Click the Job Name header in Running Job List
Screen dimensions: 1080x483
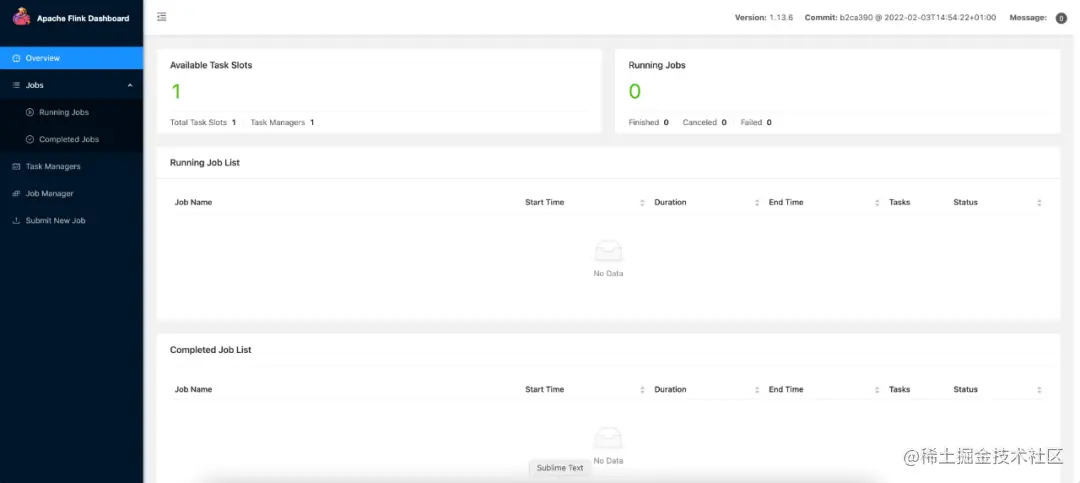pyautogui.click(x=193, y=203)
